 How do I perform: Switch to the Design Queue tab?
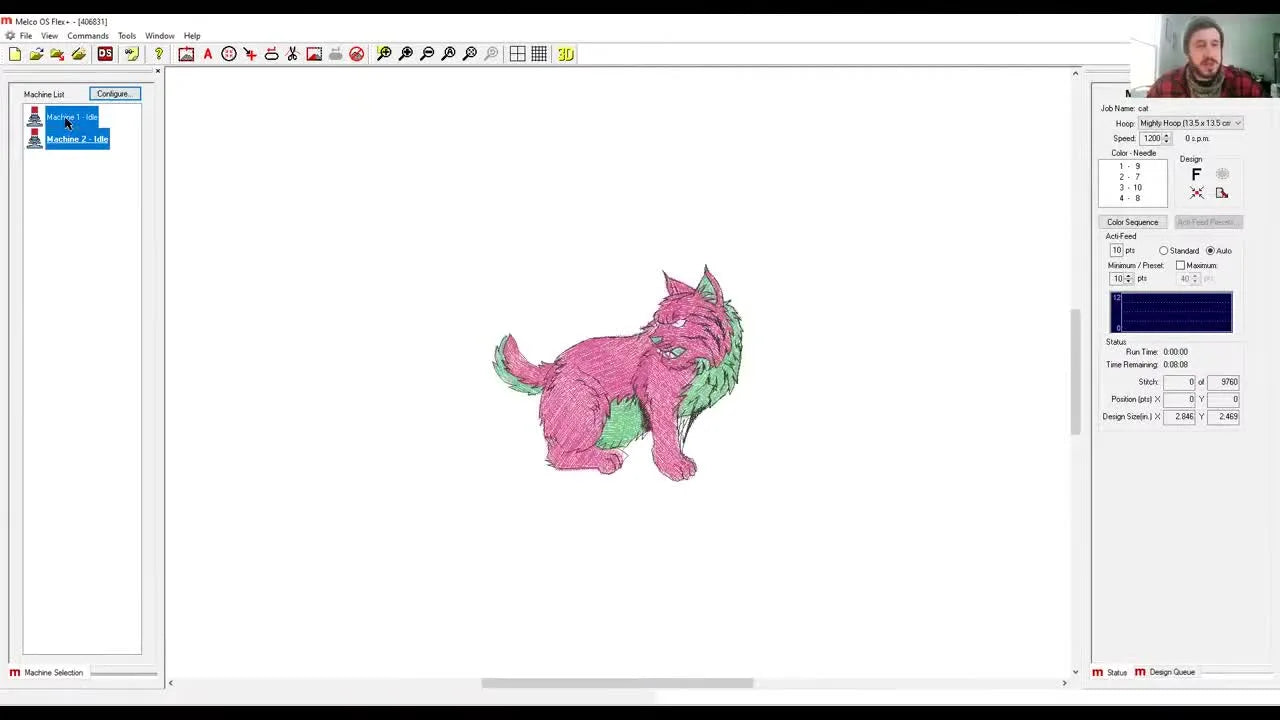coord(1171,672)
